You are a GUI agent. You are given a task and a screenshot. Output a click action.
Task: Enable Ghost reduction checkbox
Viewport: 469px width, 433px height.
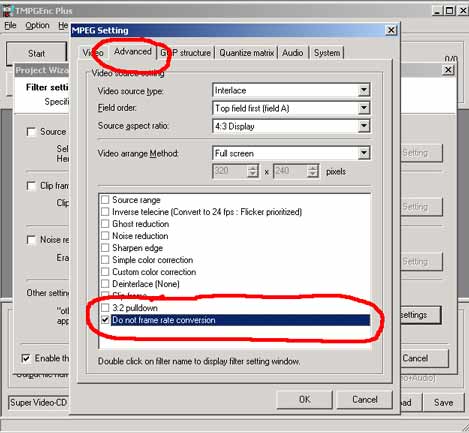(x=105, y=224)
